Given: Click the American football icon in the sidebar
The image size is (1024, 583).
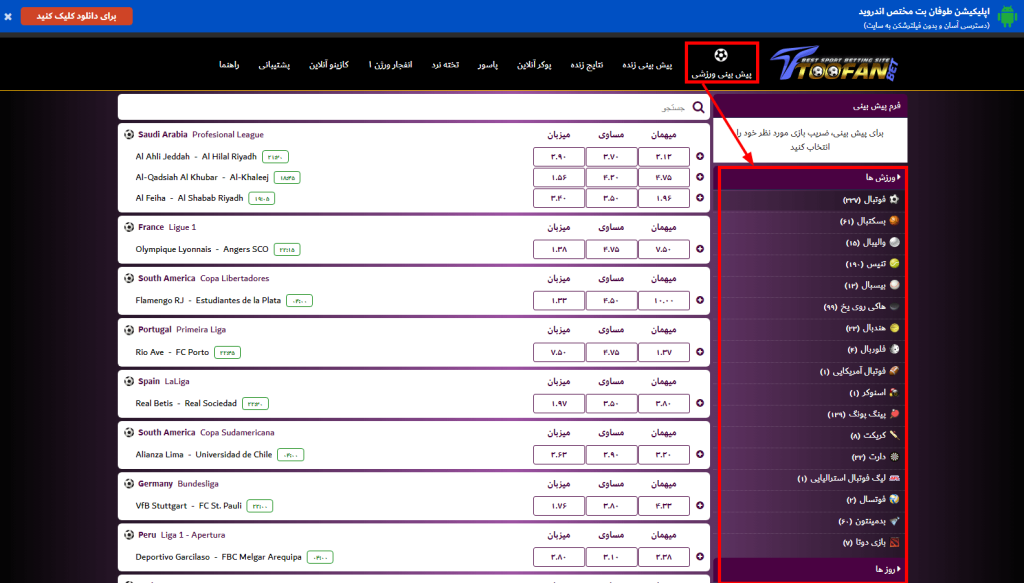Looking at the screenshot, I should (894, 370).
